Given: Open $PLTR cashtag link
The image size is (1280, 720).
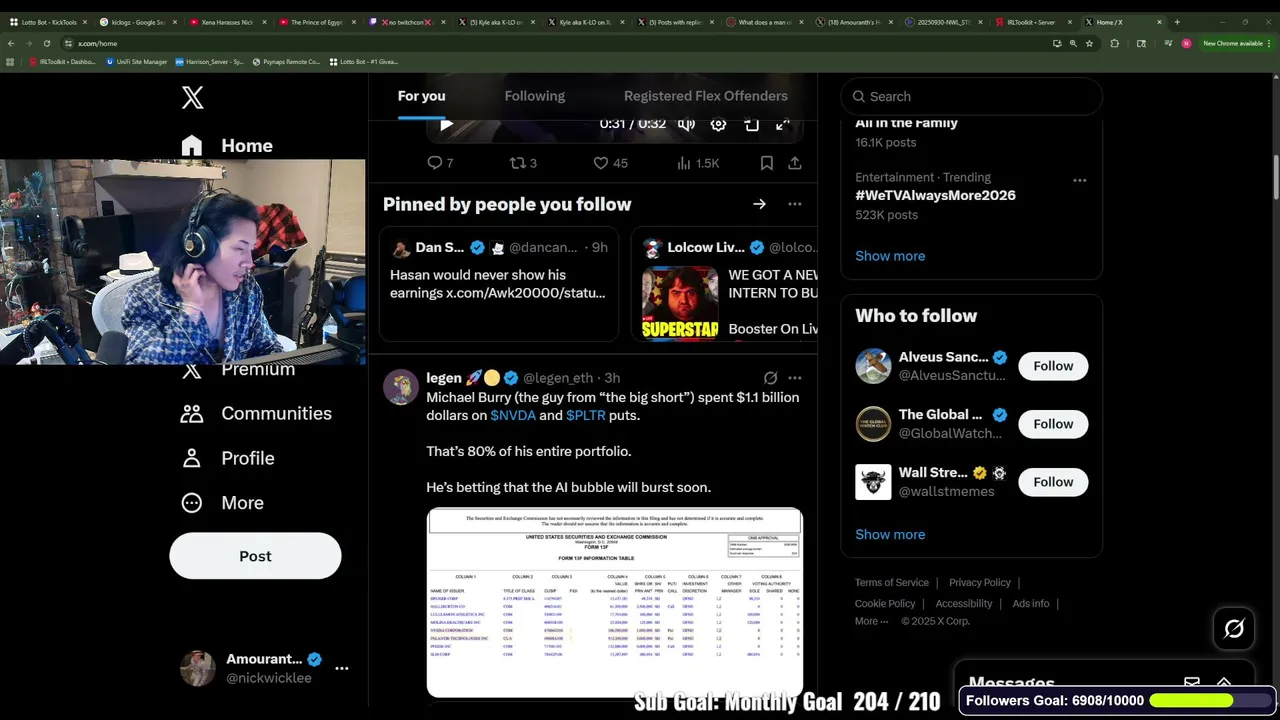Looking at the screenshot, I should tap(585, 415).
